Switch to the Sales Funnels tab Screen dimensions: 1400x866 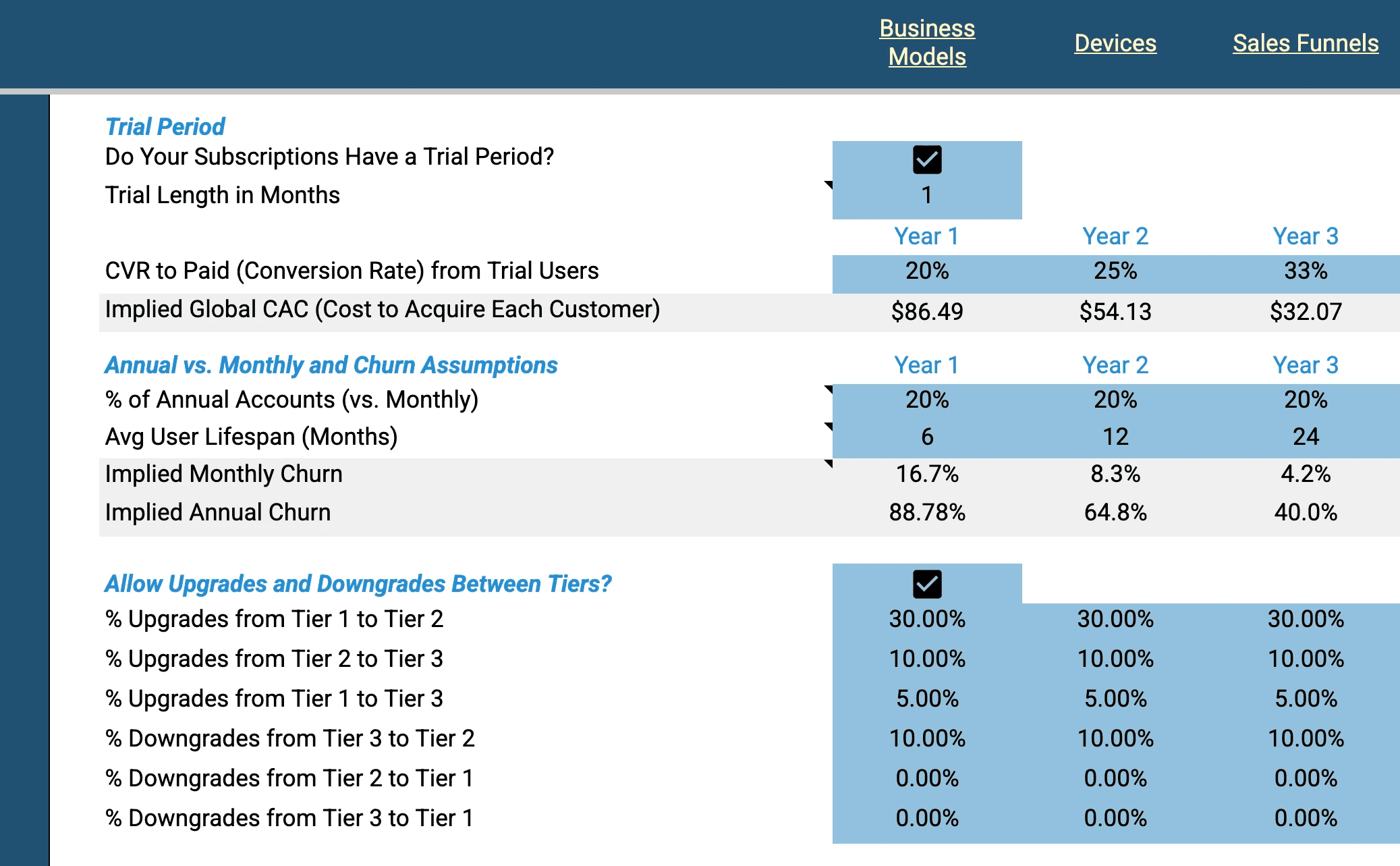tap(1306, 43)
